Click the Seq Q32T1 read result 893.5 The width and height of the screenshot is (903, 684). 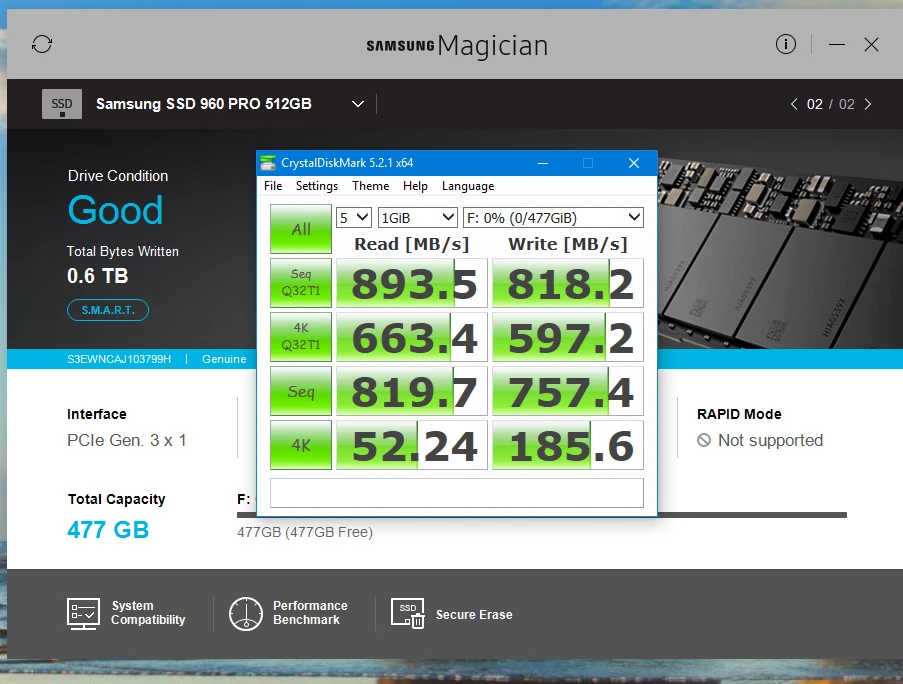(x=412, y=283)
